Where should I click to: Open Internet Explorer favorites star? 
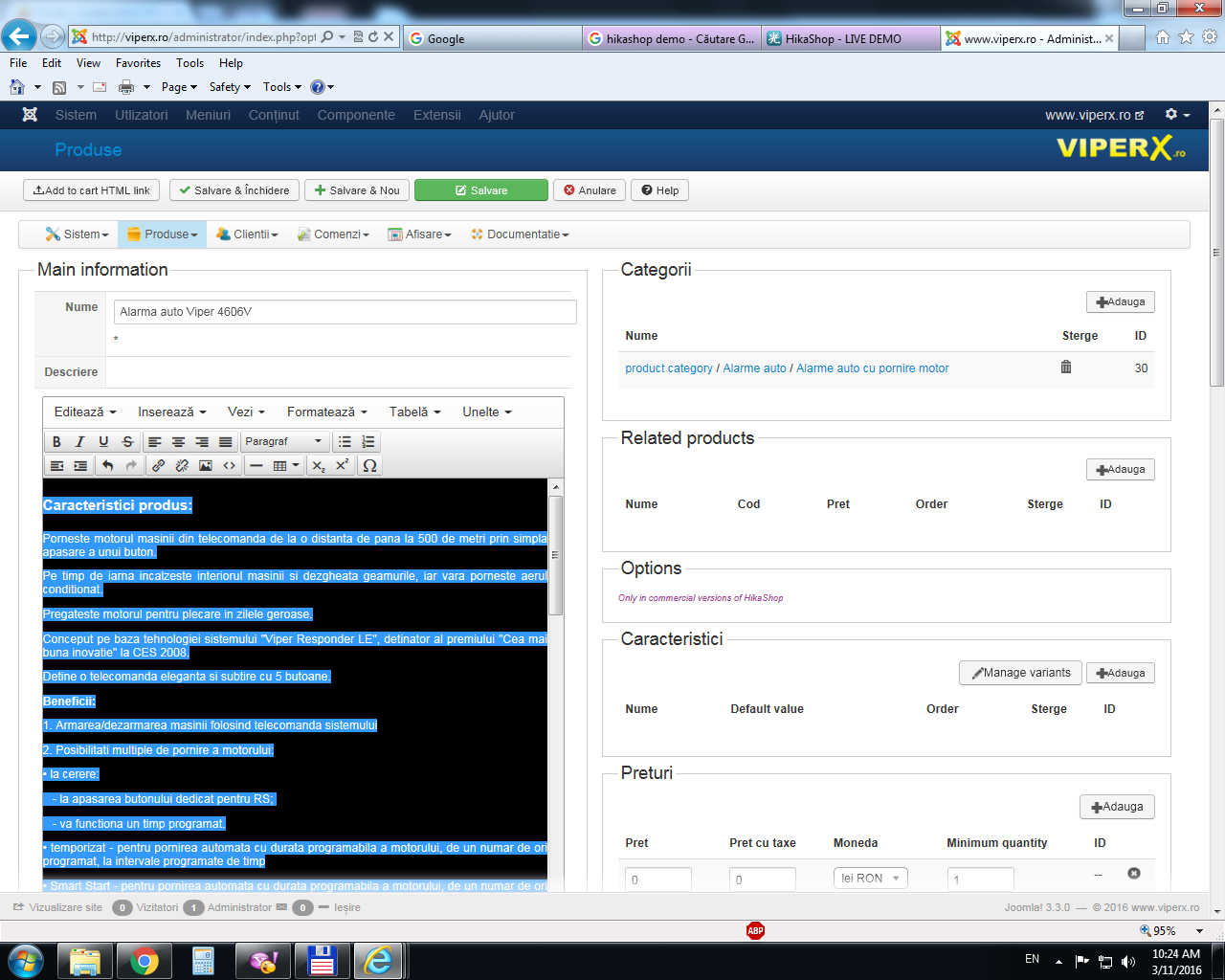(x=1187, y=37)
